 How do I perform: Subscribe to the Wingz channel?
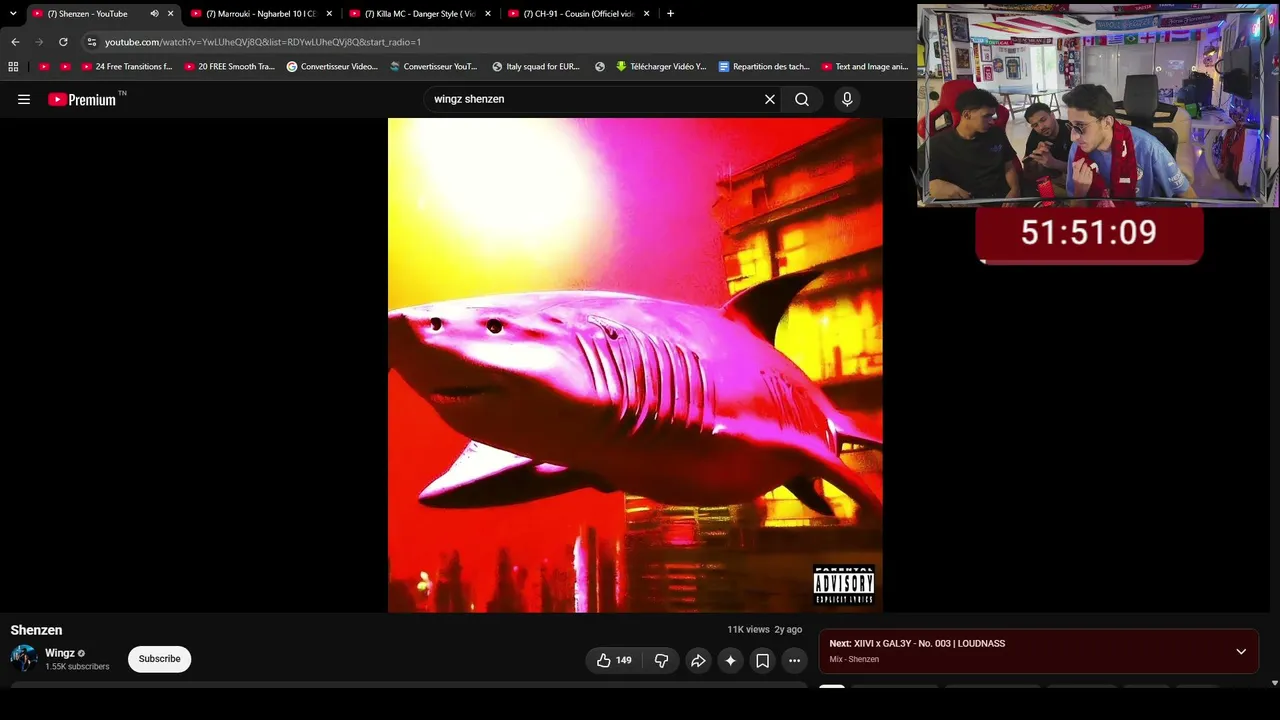(159, 659)
